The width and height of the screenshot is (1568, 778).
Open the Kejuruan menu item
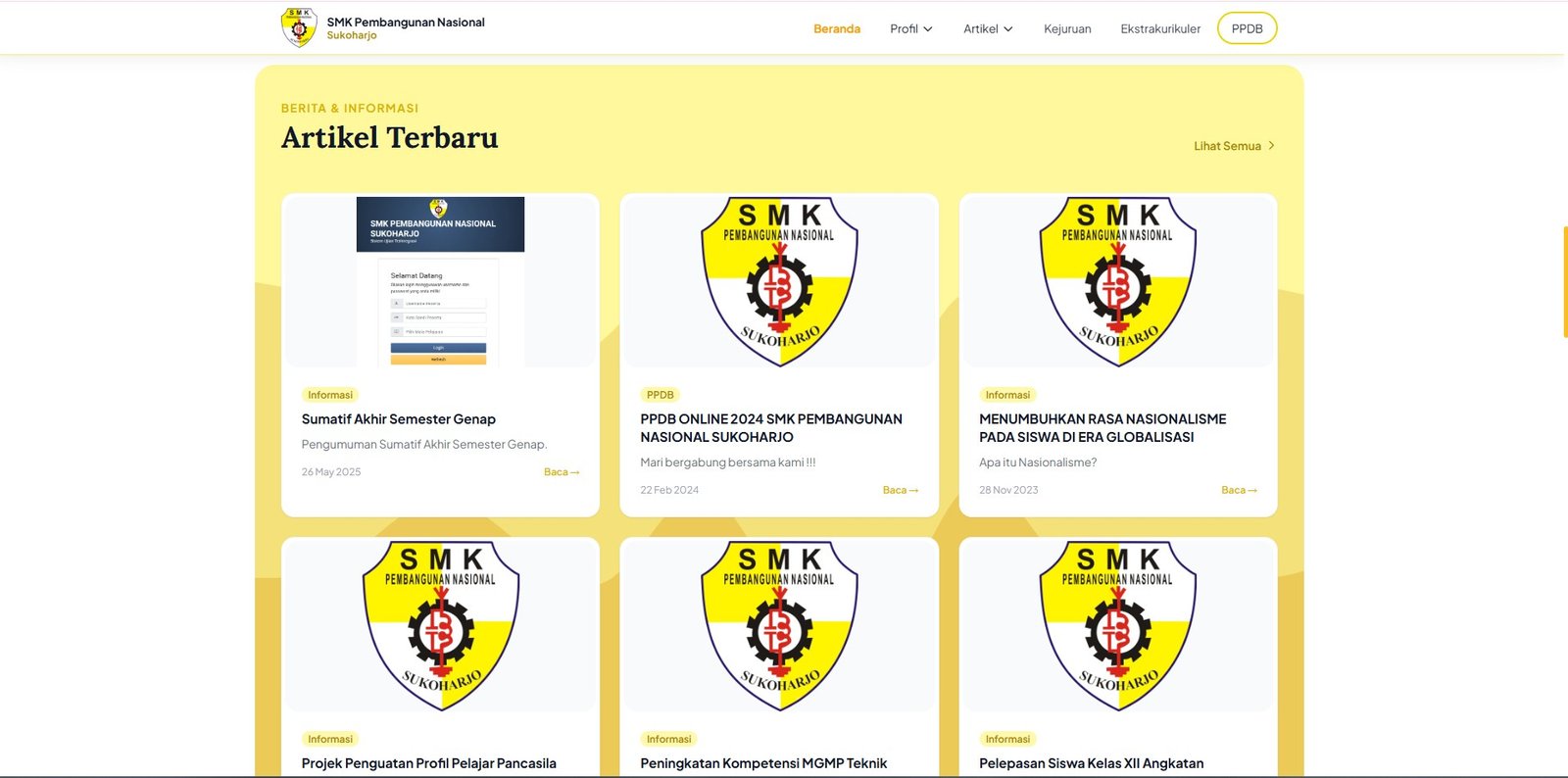tap(1067, 28)
